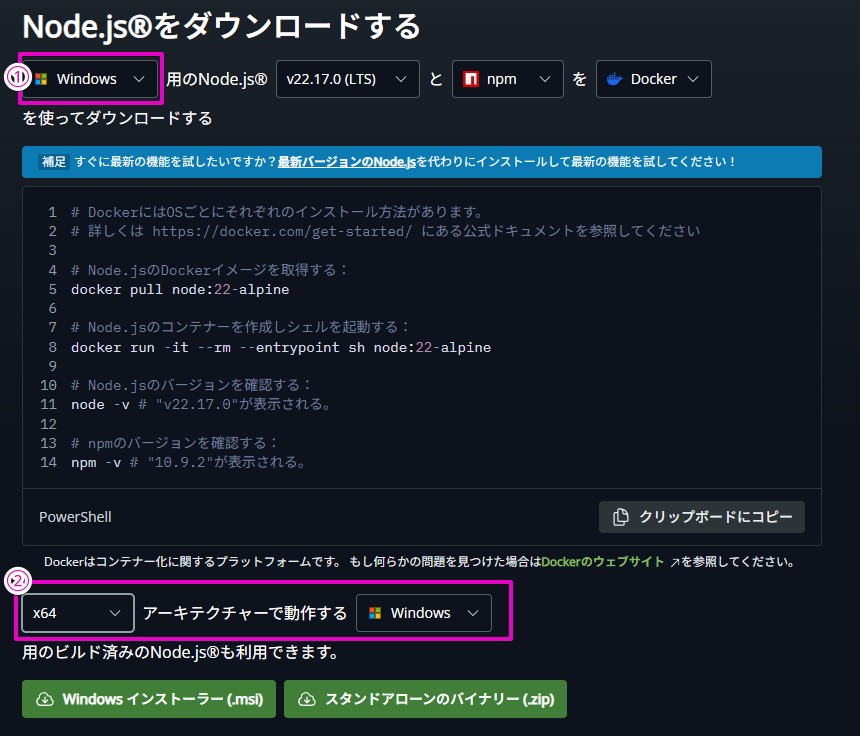Click the Node.js®をダウンロードする heading

[x=221, y=26]
